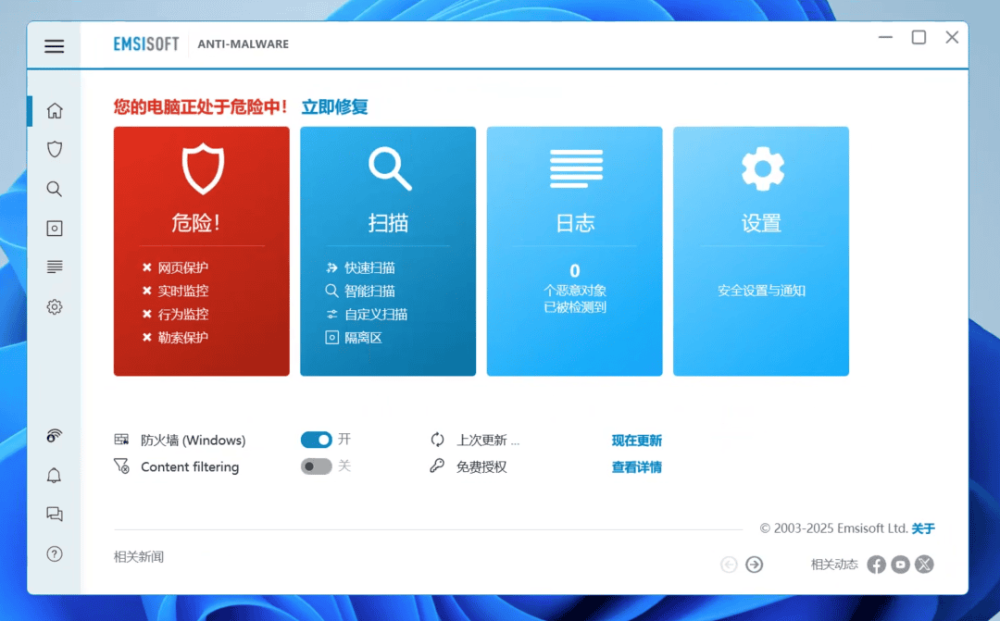Viewport: 1000px width, 621px height.
Task: Open Emsisoft X social icon
Action: (924, 564)
